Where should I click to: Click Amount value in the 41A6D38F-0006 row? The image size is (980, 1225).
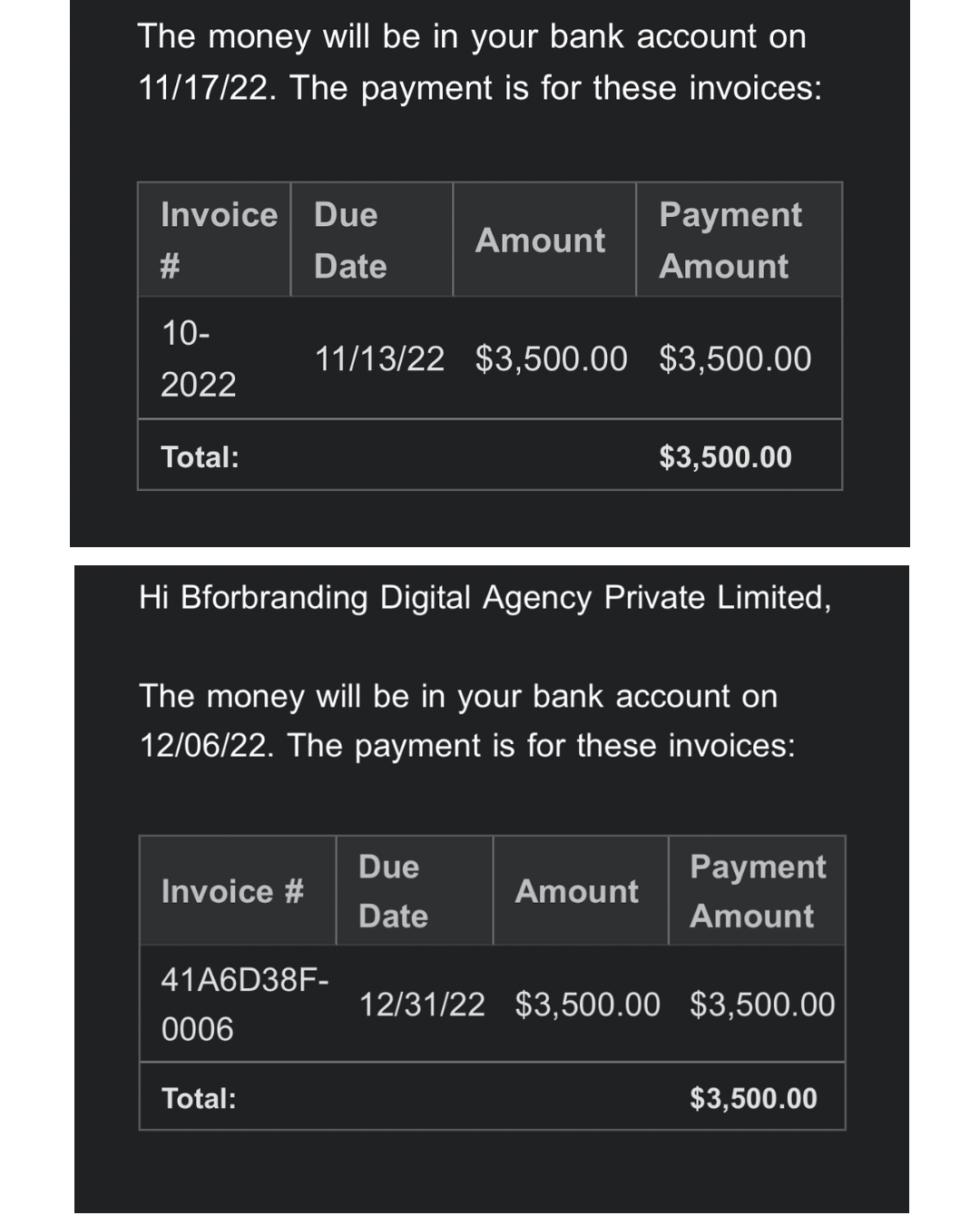pos(587,1004)
